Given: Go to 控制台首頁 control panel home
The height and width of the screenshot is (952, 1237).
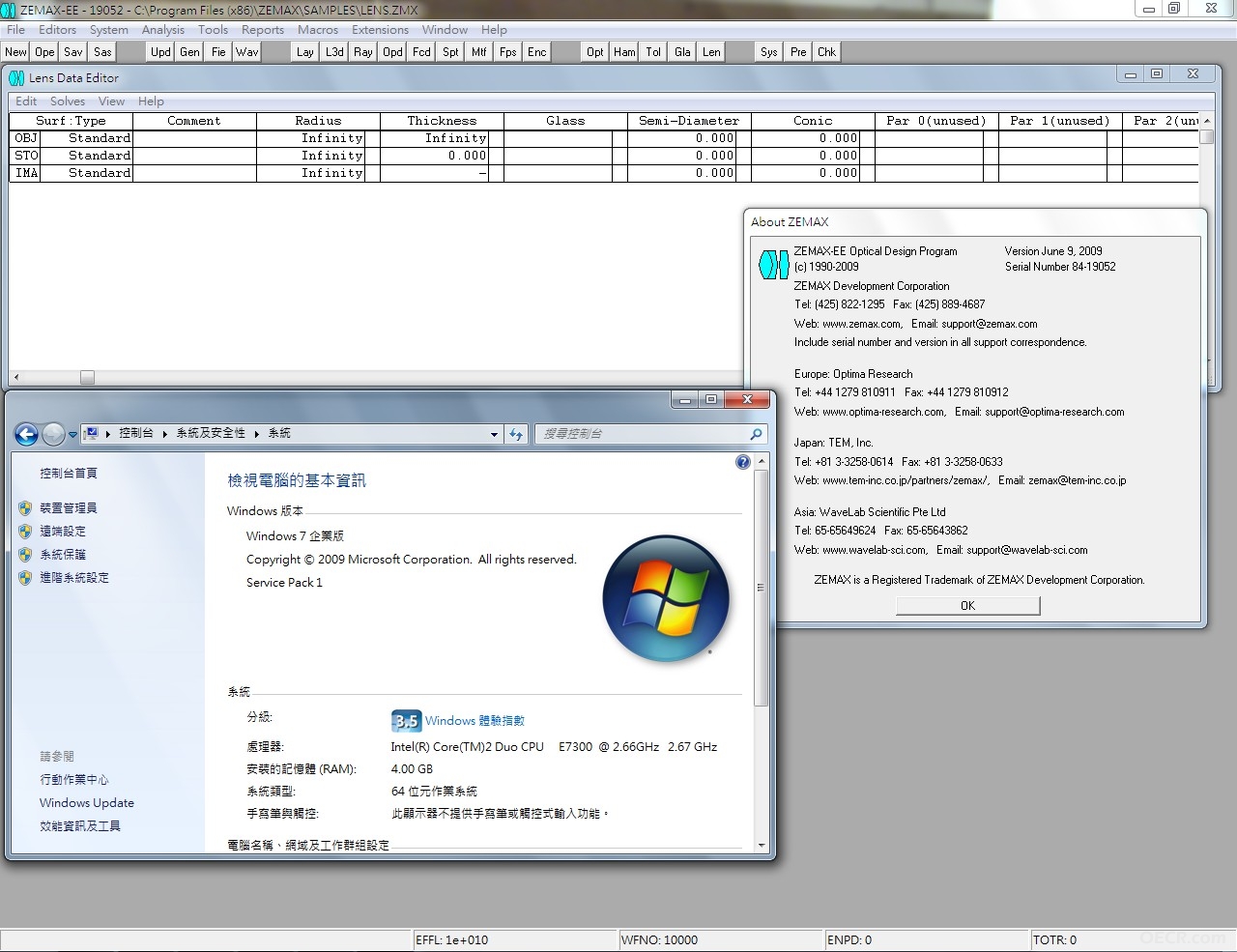Looking at the screenshot, I should [x=69, y=474].
